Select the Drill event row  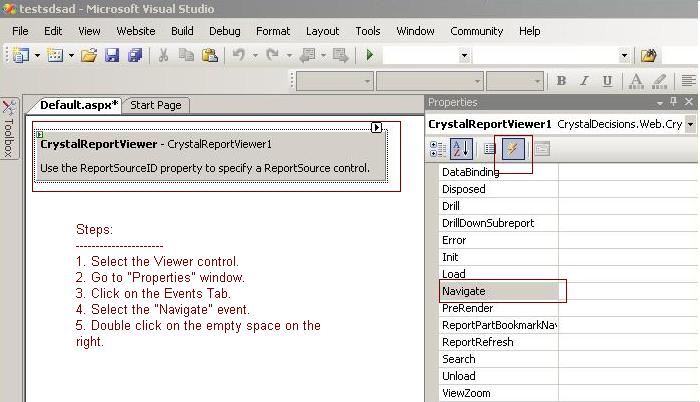(x=499, y=206)
